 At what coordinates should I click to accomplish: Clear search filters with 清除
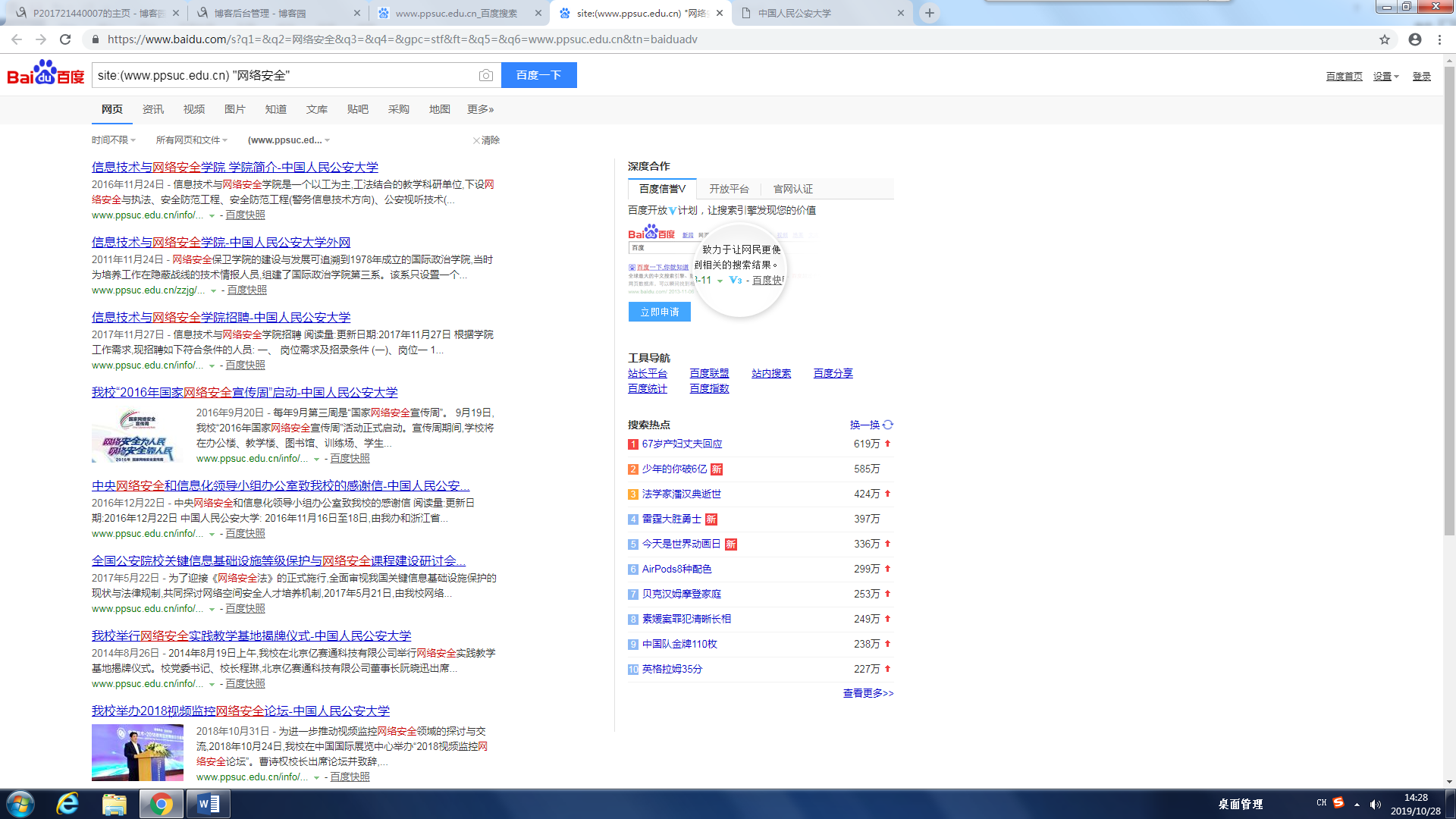(486, 140)
